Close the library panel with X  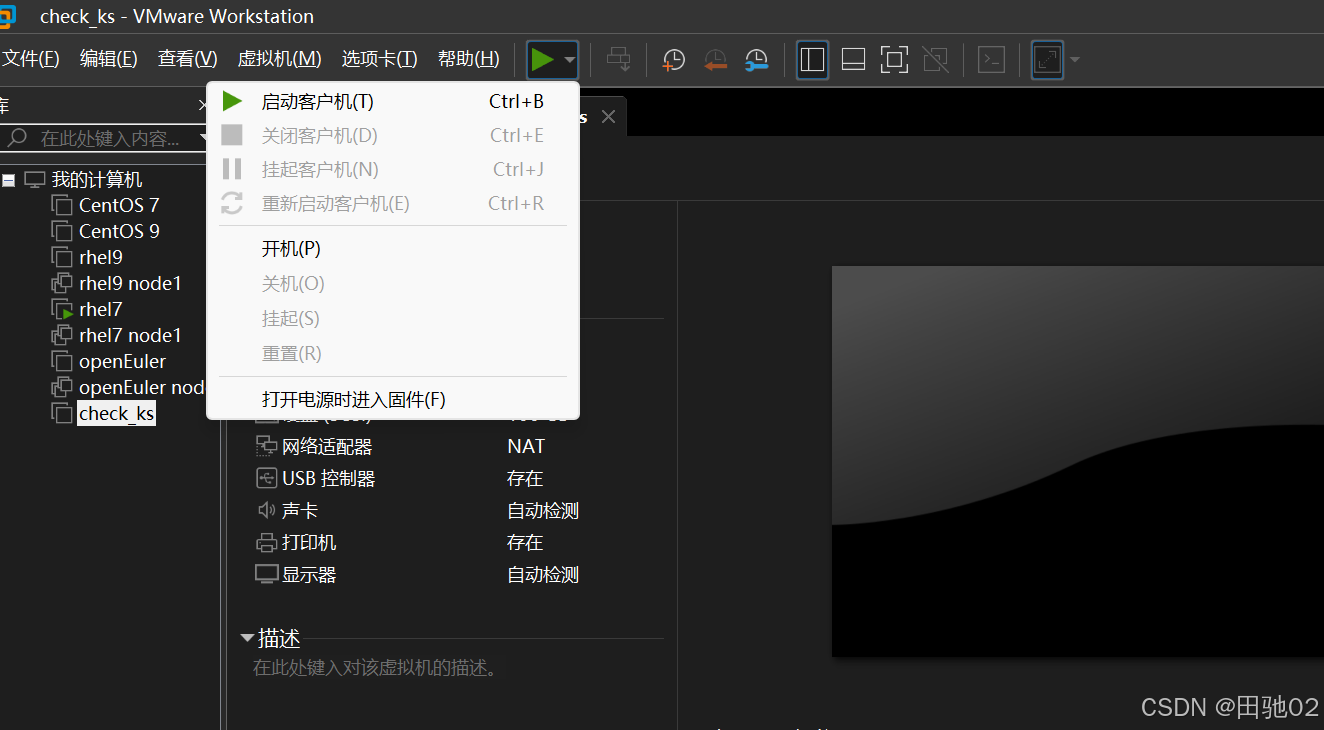coord(203,105)
